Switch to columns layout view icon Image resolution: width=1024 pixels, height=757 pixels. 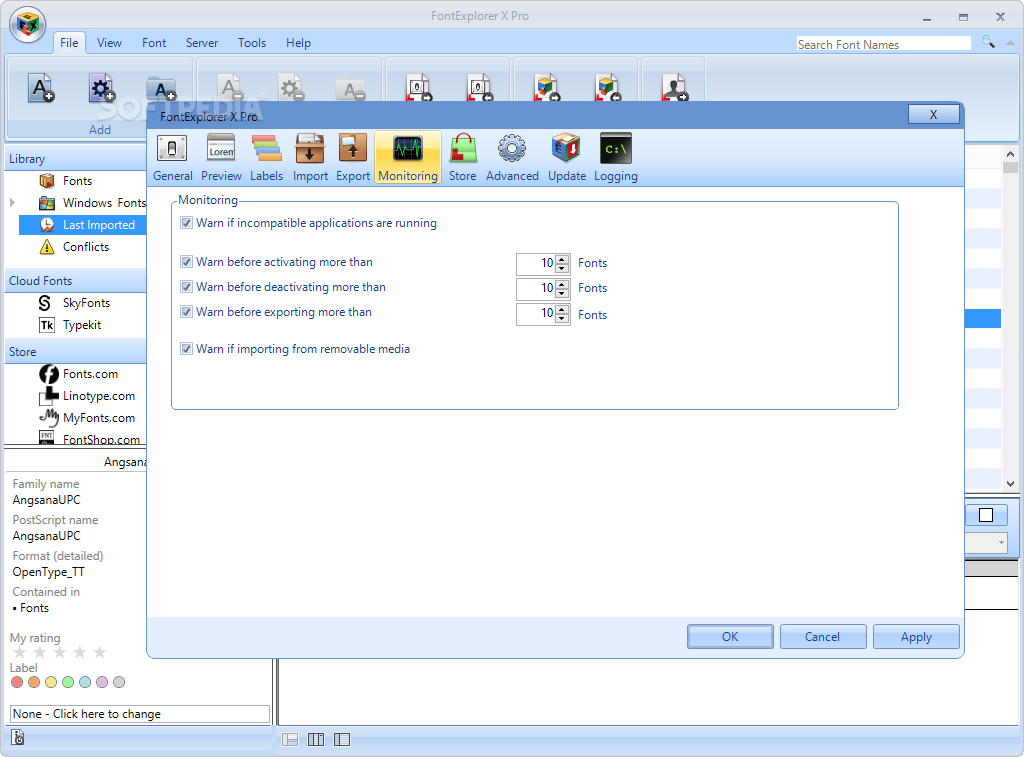click(x=316, y=739)
